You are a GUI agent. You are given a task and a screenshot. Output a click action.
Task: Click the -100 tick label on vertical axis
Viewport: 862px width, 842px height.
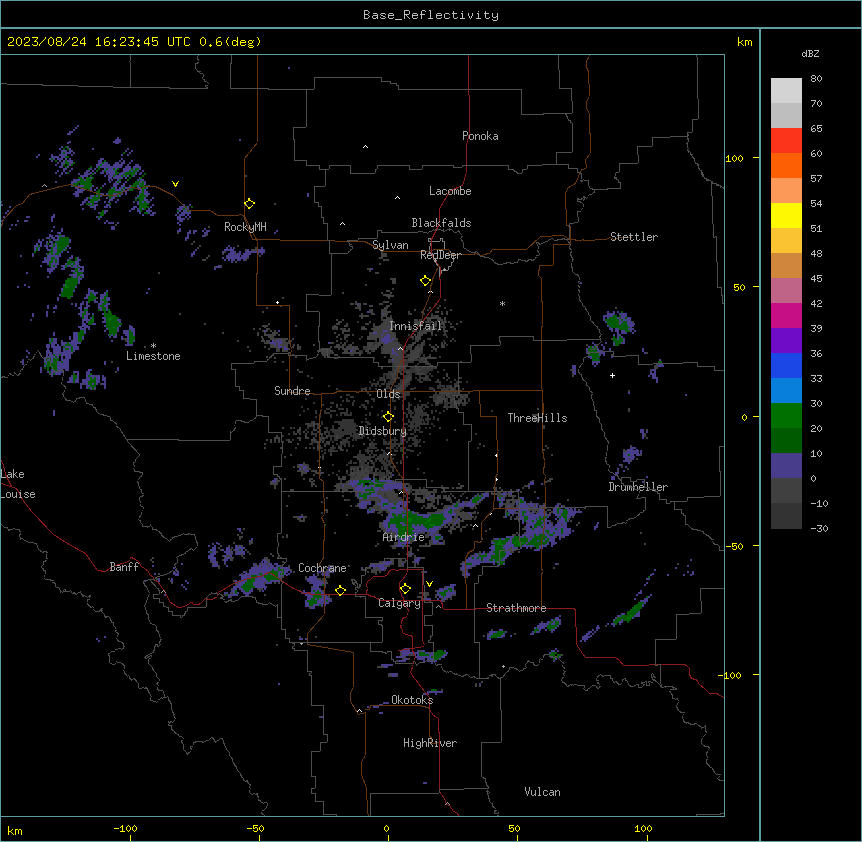[x=731, y=675]
